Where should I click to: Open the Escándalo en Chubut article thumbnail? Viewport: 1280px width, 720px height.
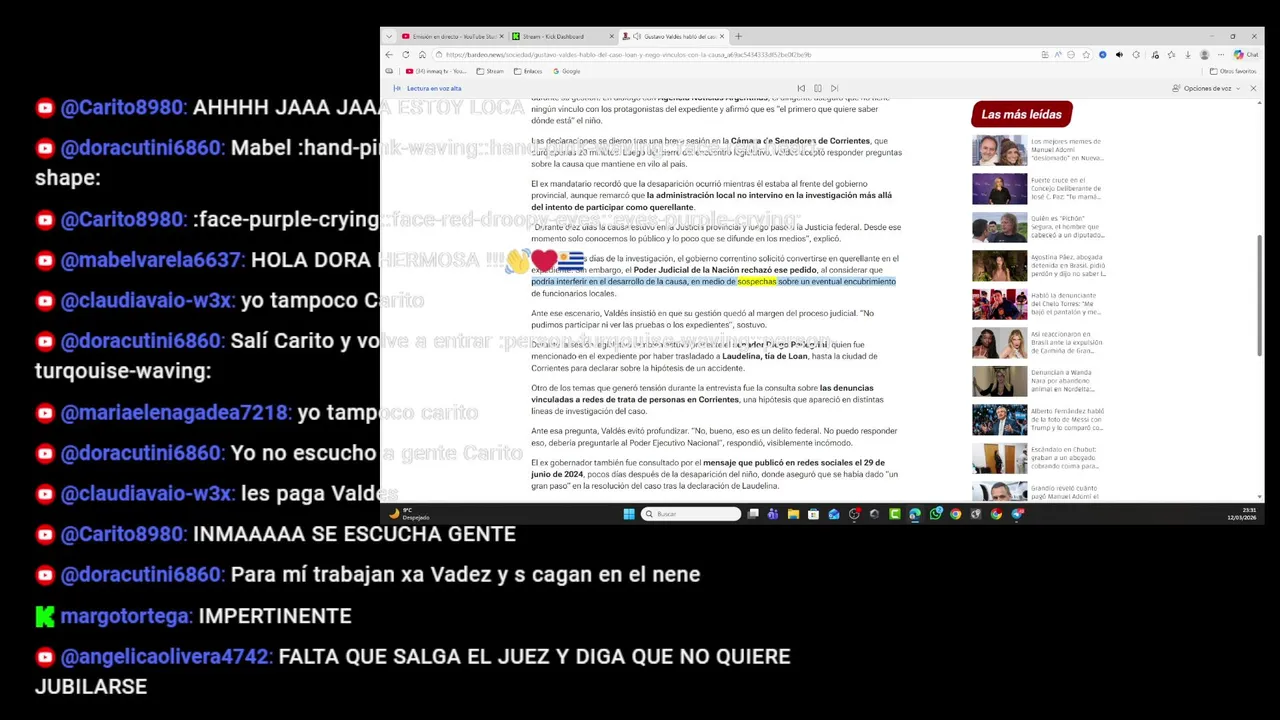click(x=999, y=458)
